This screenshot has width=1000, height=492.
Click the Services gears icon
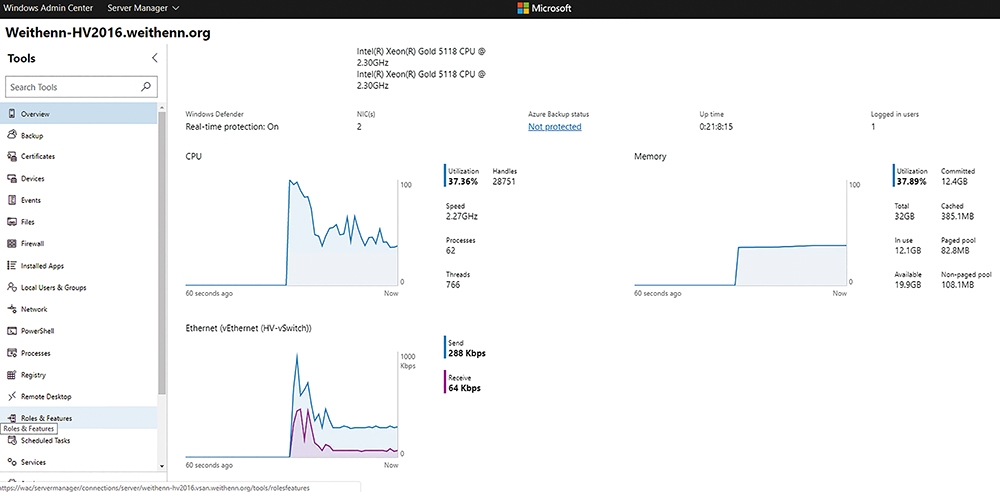point(11,462)
